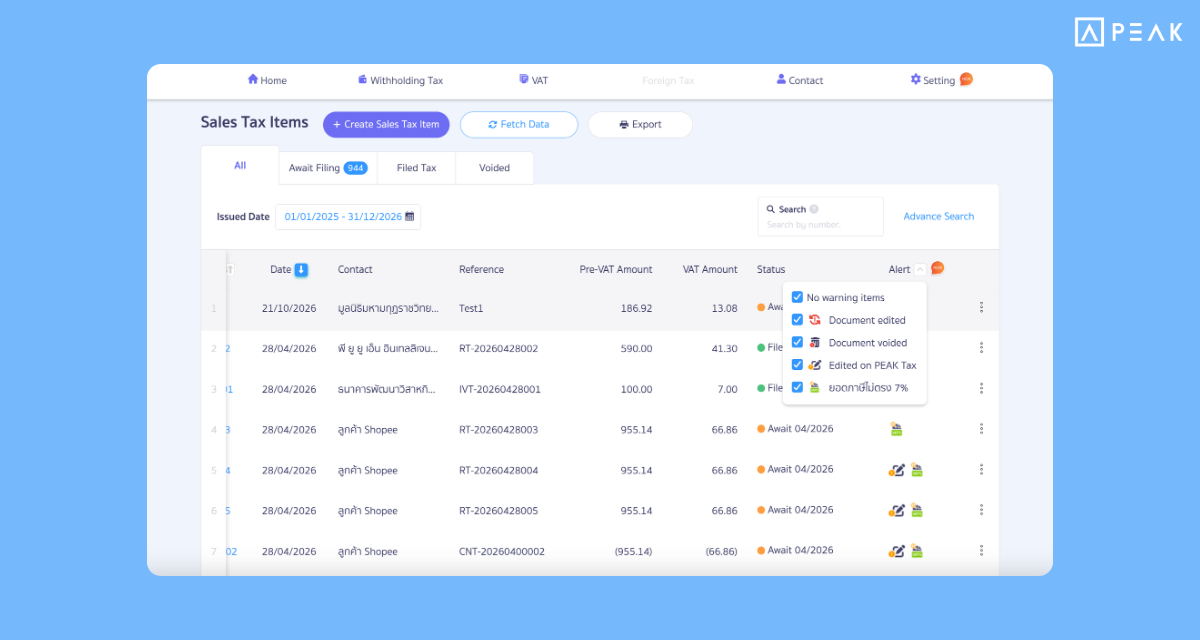
Task: Click the Create Sales Tax Item button
Action: point(386,124)
